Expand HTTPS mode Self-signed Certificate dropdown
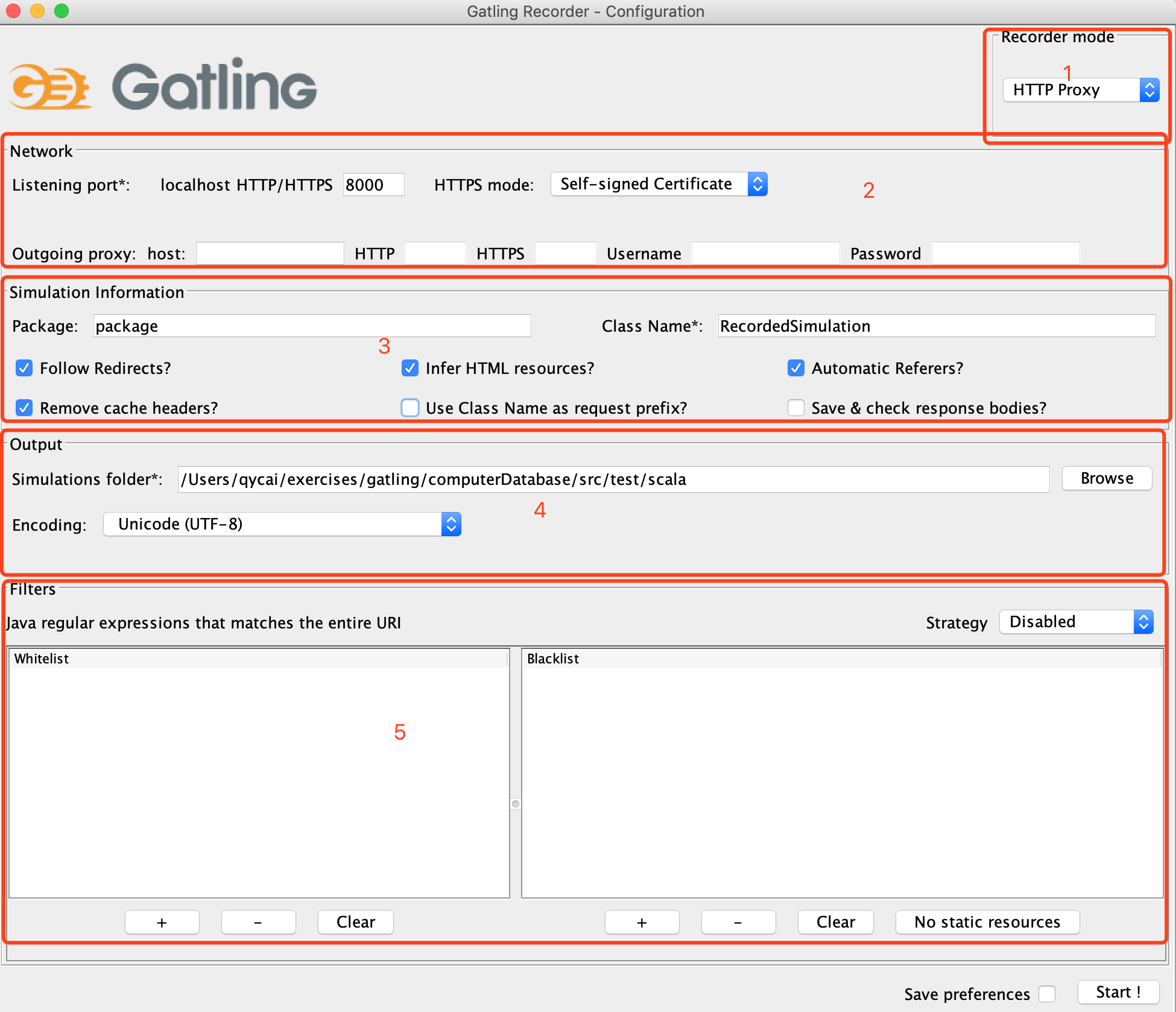 click(x=658, y=184)
